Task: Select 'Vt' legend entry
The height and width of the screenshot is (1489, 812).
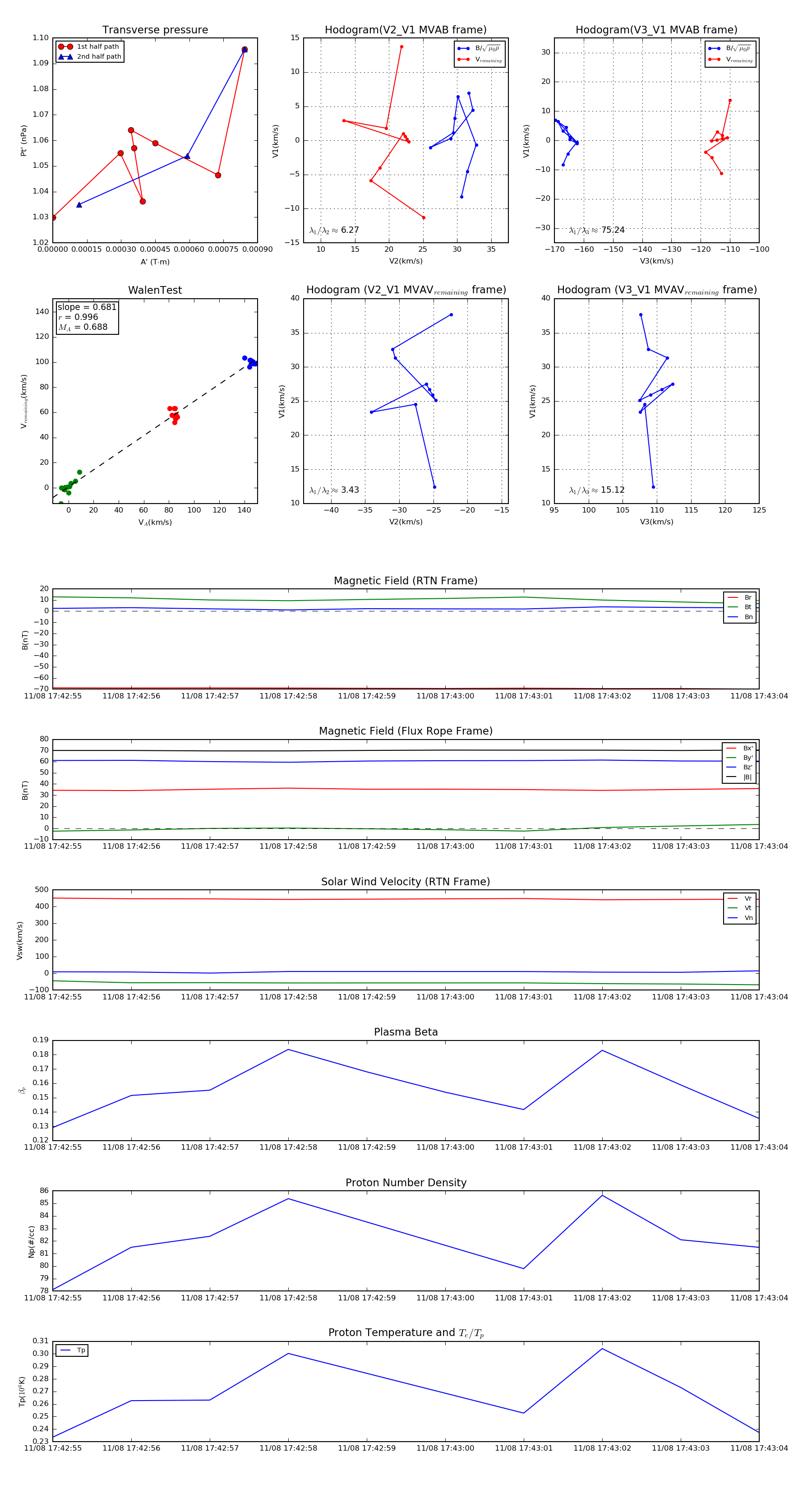Action: [740, 908]
